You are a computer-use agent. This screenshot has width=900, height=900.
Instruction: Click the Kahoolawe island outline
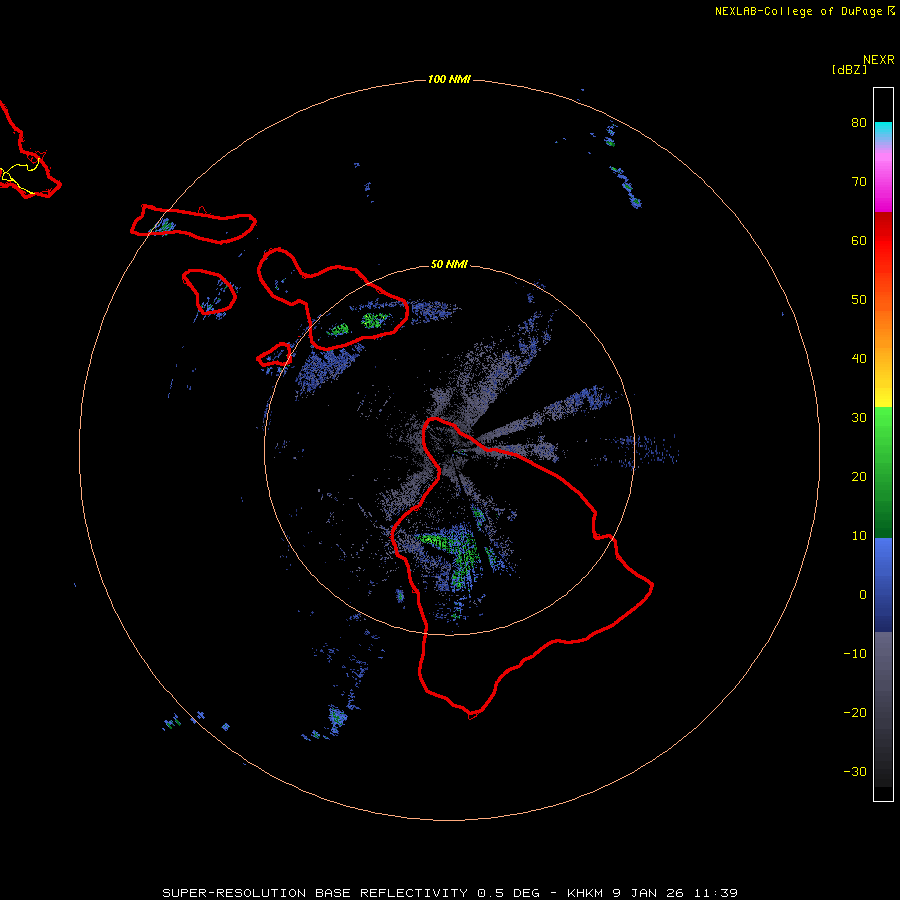point(274,355)
